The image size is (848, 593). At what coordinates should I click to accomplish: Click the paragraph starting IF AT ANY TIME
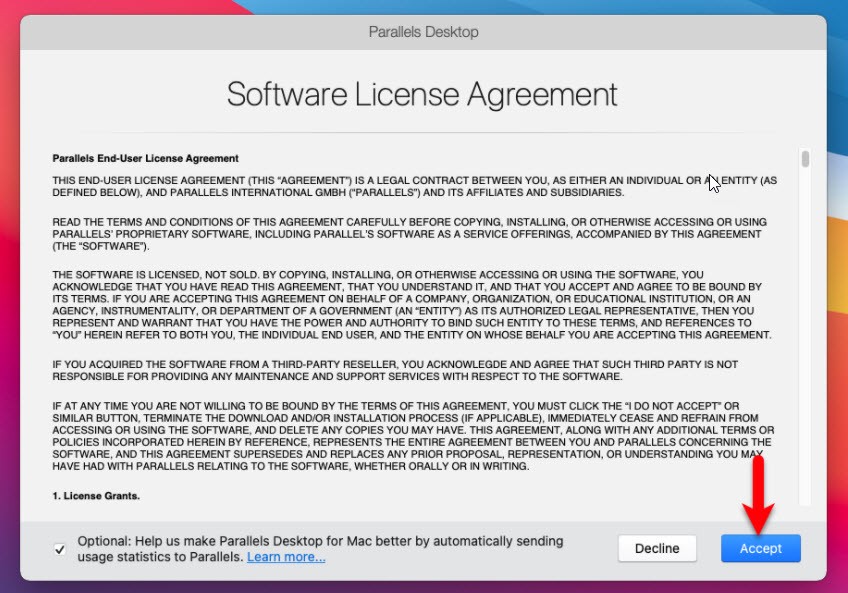coord(413,436)
